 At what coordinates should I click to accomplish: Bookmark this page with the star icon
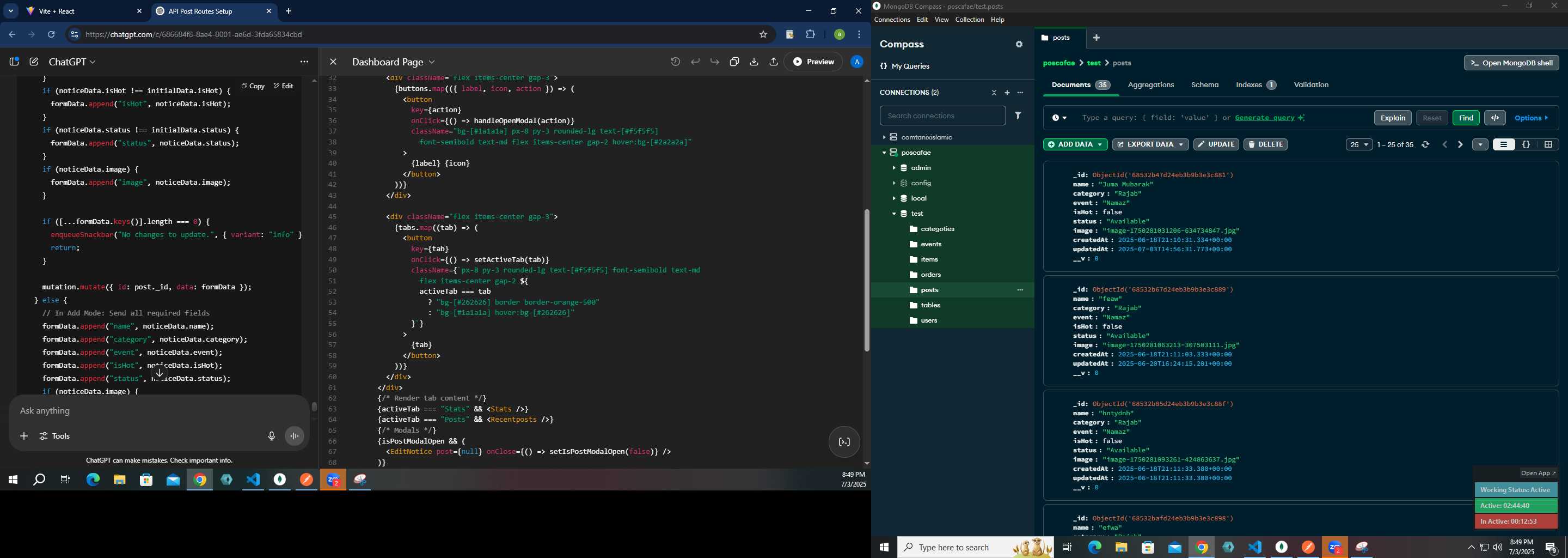(763, 35)
